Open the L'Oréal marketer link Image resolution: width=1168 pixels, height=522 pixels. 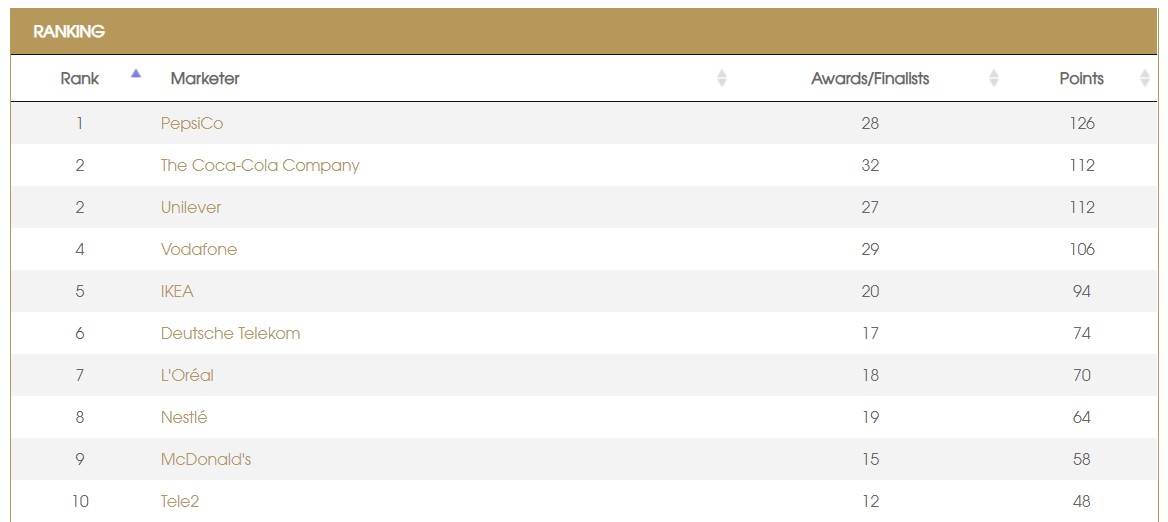187,376
